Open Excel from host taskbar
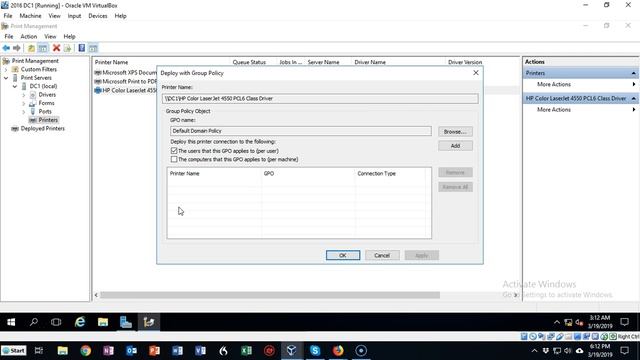640x360 pixels. [x=247, y=351]
